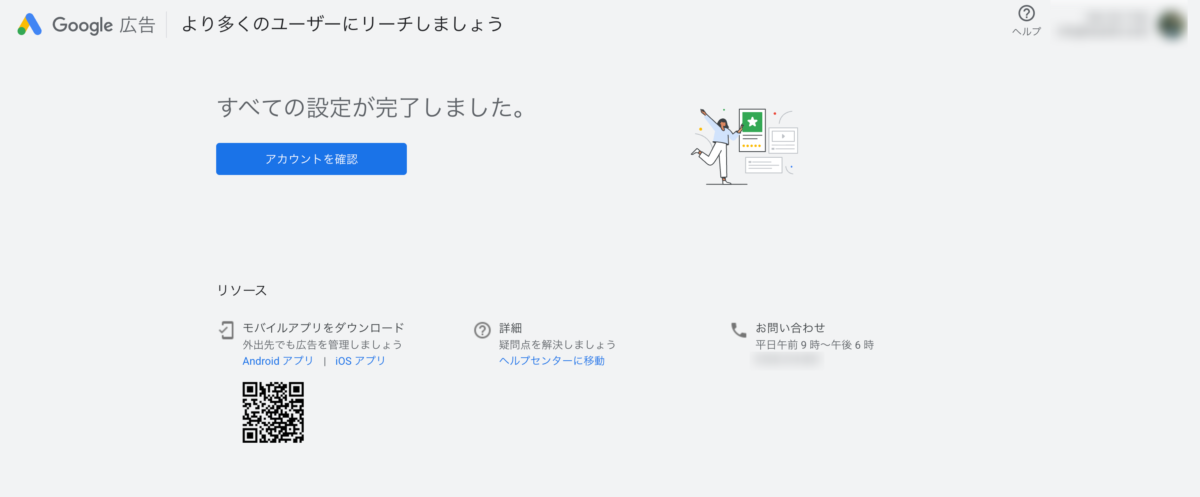Click the リソース section heading
This screenshot has width=1200, height=497.
click(x=242, y=290)
